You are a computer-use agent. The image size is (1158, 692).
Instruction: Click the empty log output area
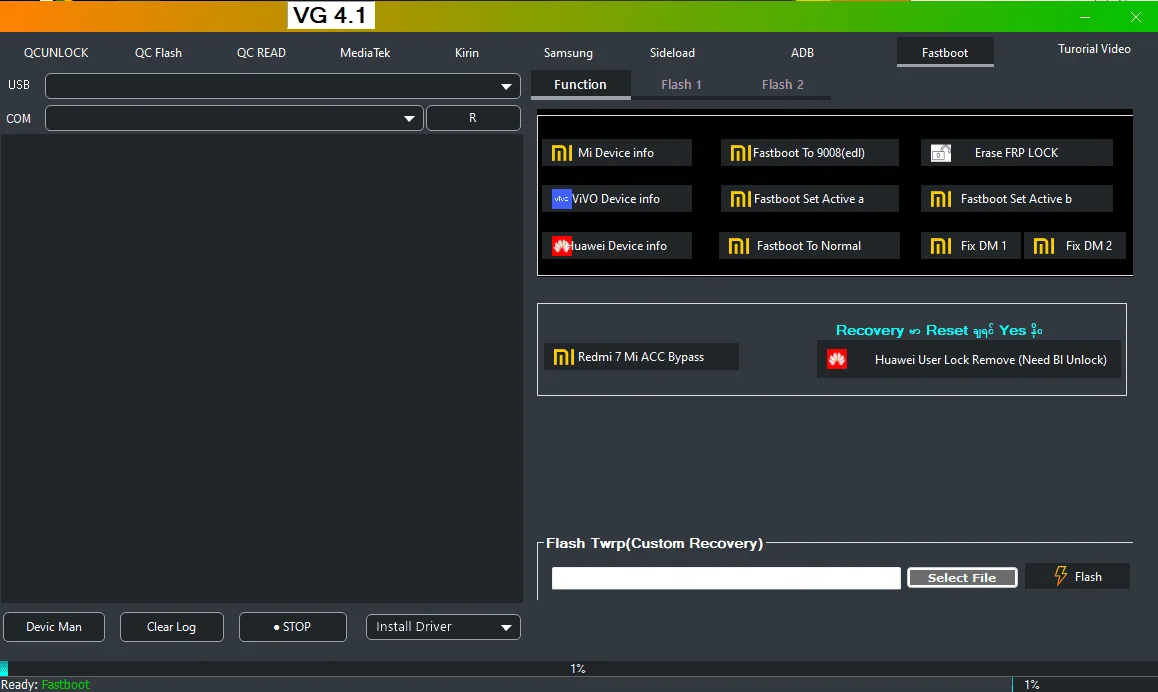(x=261, y=368)
